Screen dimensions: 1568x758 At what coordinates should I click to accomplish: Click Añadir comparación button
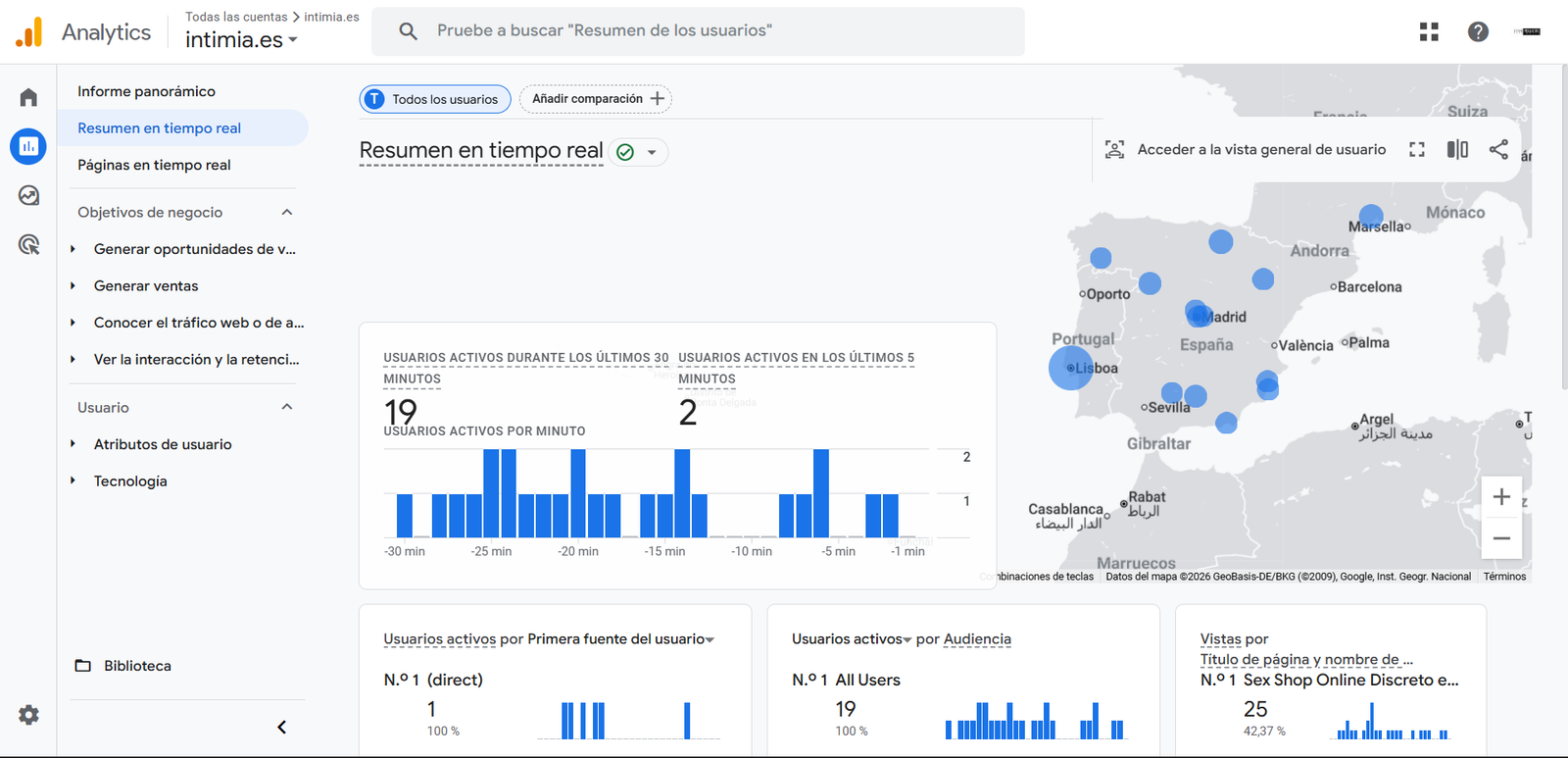596,99
